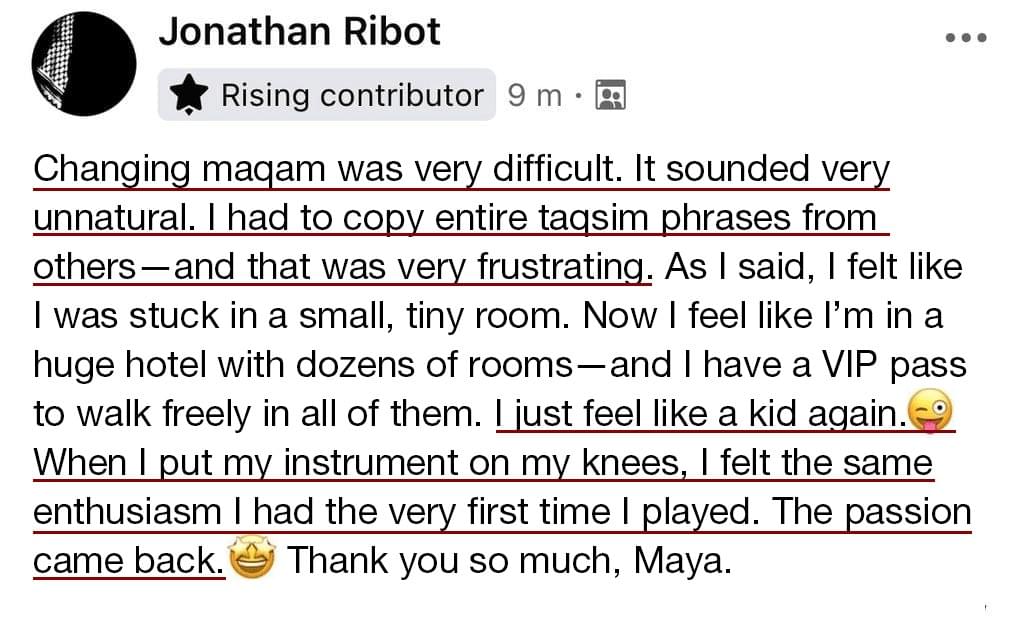
Task: Click Jonathan Ribot's profile picture
Action: pos(85,66)
